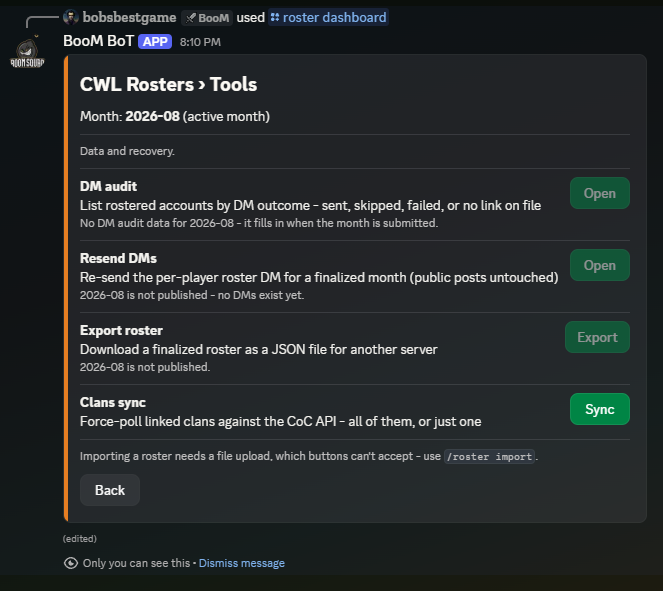Screen dimensions: 663x591
Task: Click the CWL Rosters › Tools heading
Action: click(x=168, y=84)
